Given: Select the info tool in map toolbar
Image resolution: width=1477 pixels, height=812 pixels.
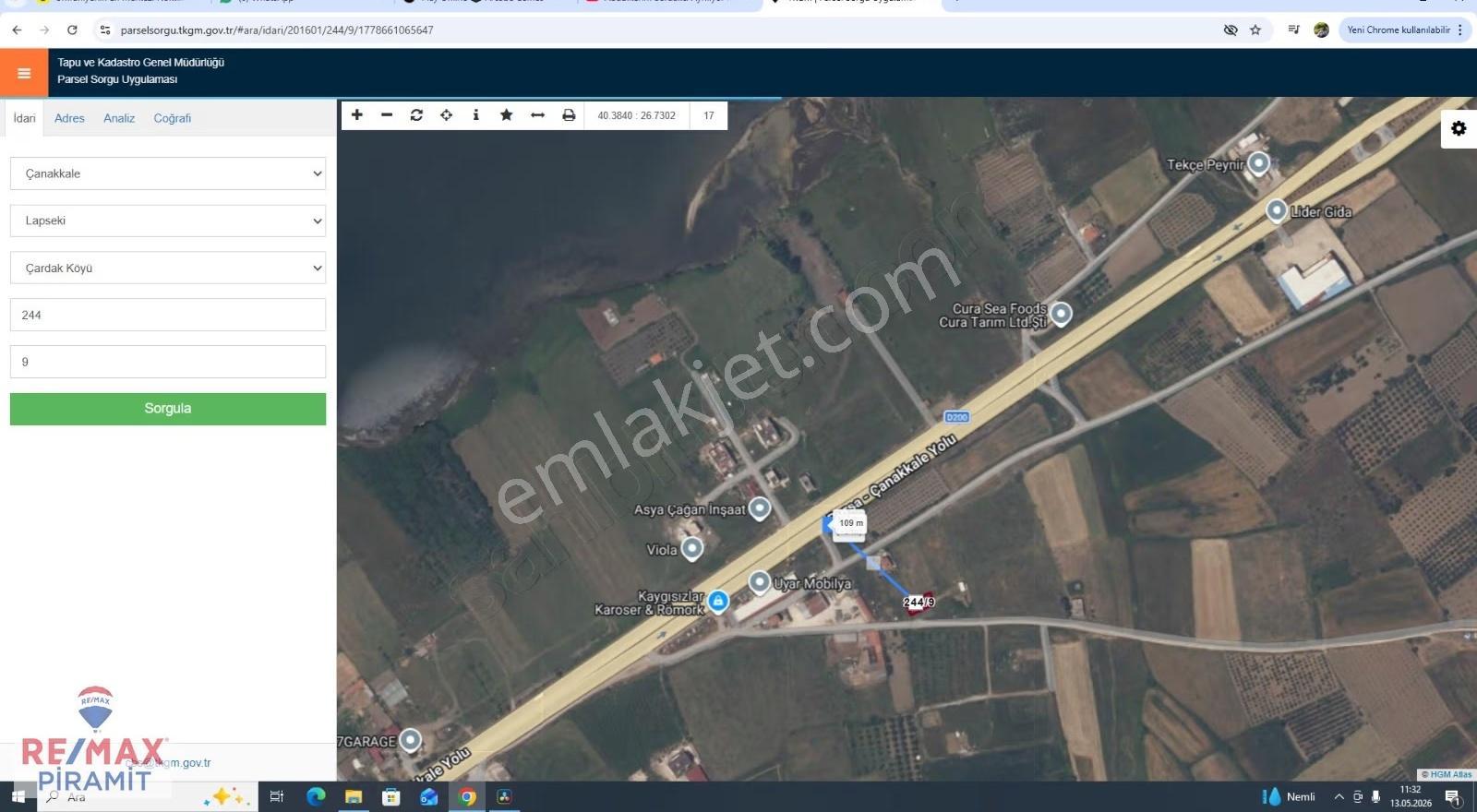Looking at the screenshot, I should 475,115.
